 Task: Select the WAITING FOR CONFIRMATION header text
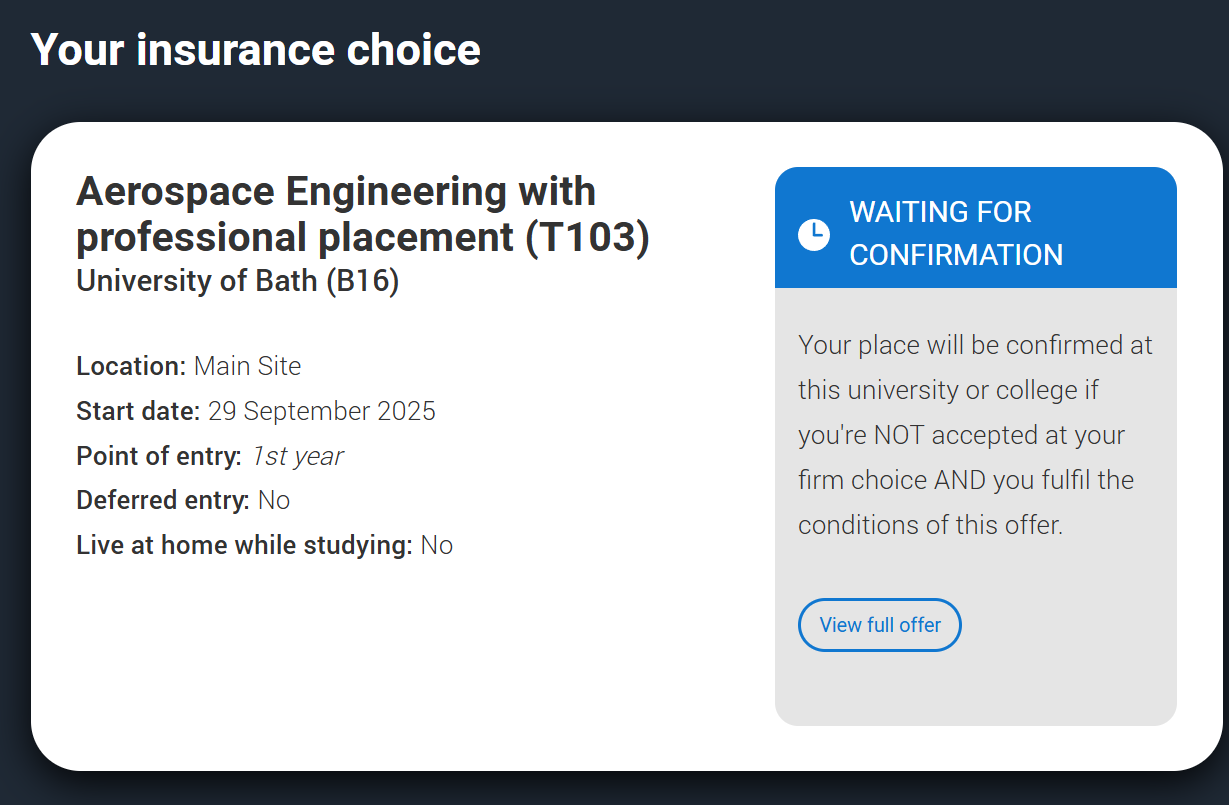coord(956,233)
